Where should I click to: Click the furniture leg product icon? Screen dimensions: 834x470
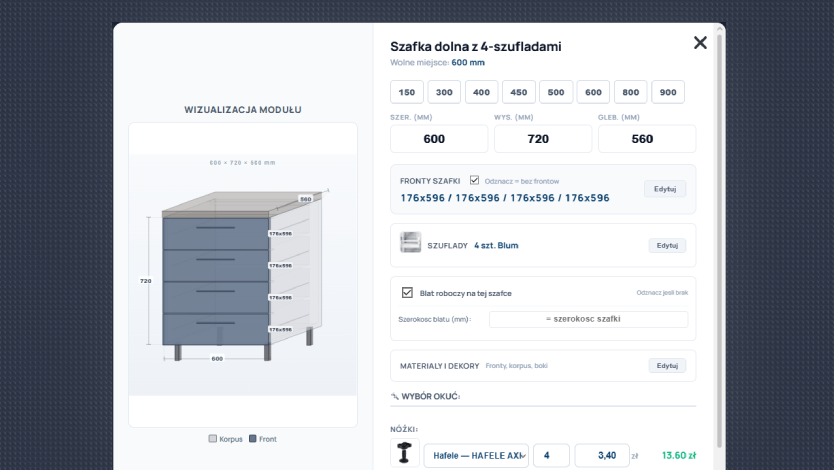pos(405,452)
